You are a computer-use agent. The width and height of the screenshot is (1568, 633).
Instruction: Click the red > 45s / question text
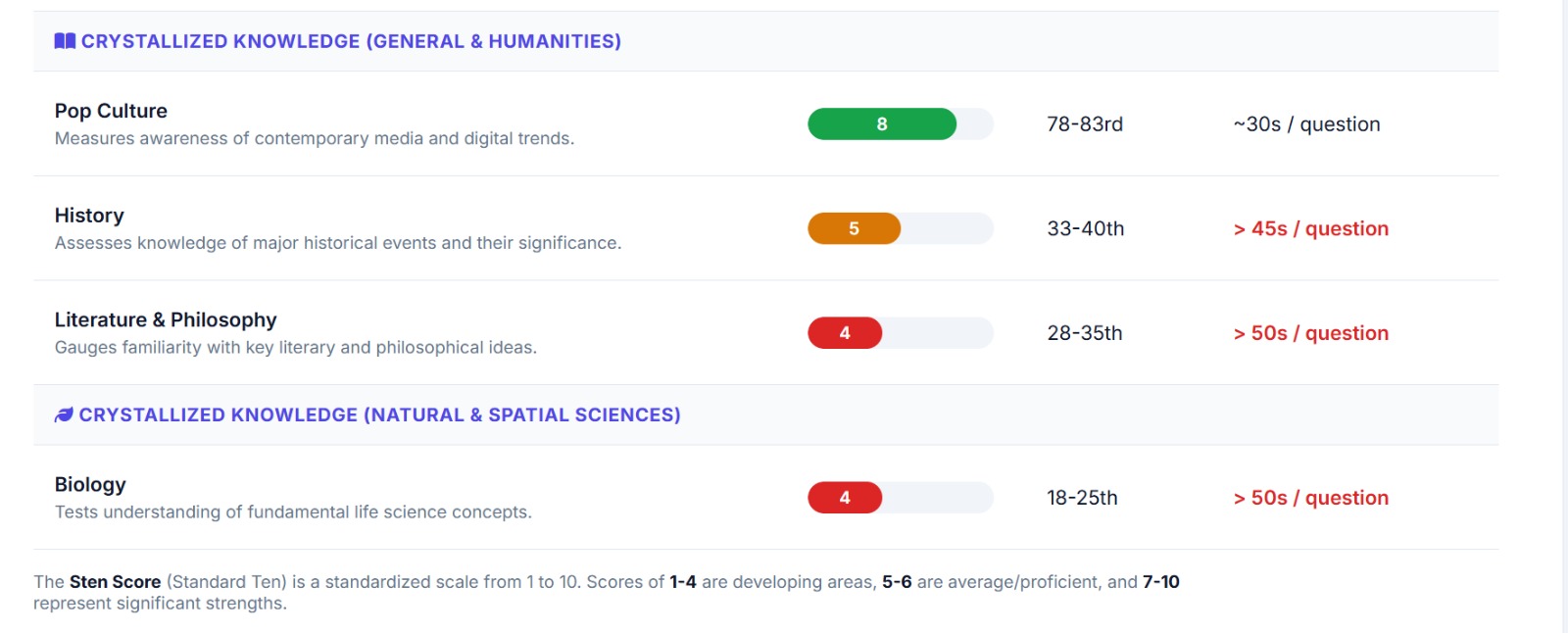[1310, 228]
